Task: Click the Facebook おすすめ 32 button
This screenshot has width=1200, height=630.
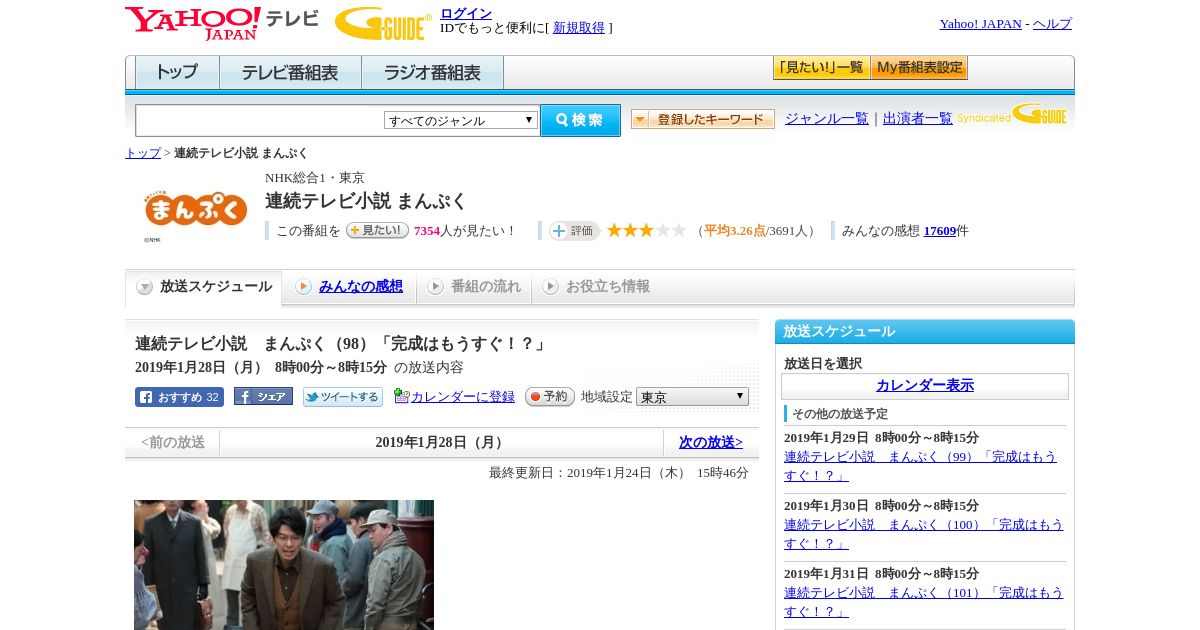Action: 179,397
